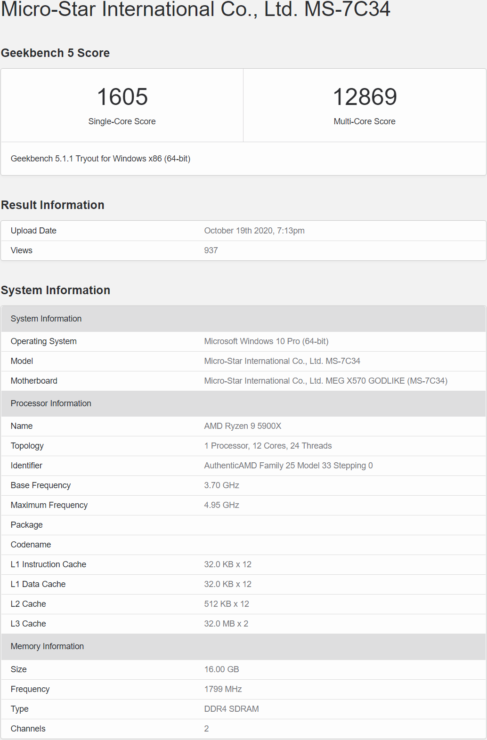Click the 'Maximum Frequency' label
The height and width of the screenshot is (740, 487).
[x=49, y=505]
